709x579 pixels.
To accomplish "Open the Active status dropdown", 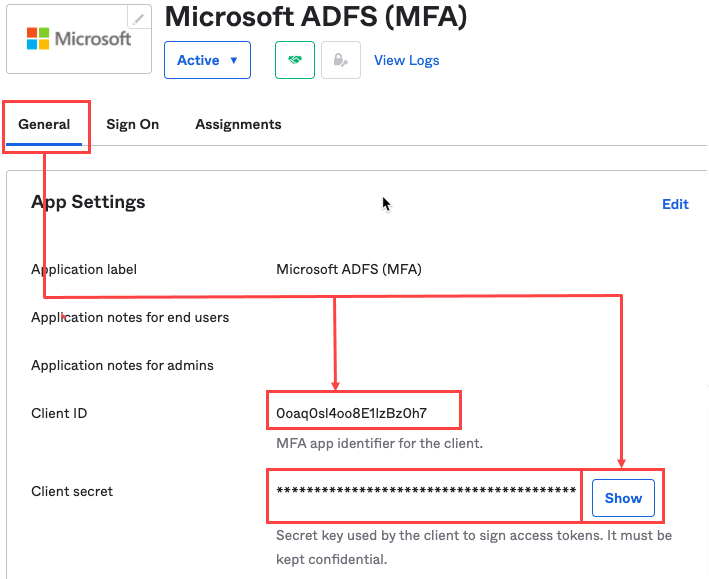I will coord(207,60).
